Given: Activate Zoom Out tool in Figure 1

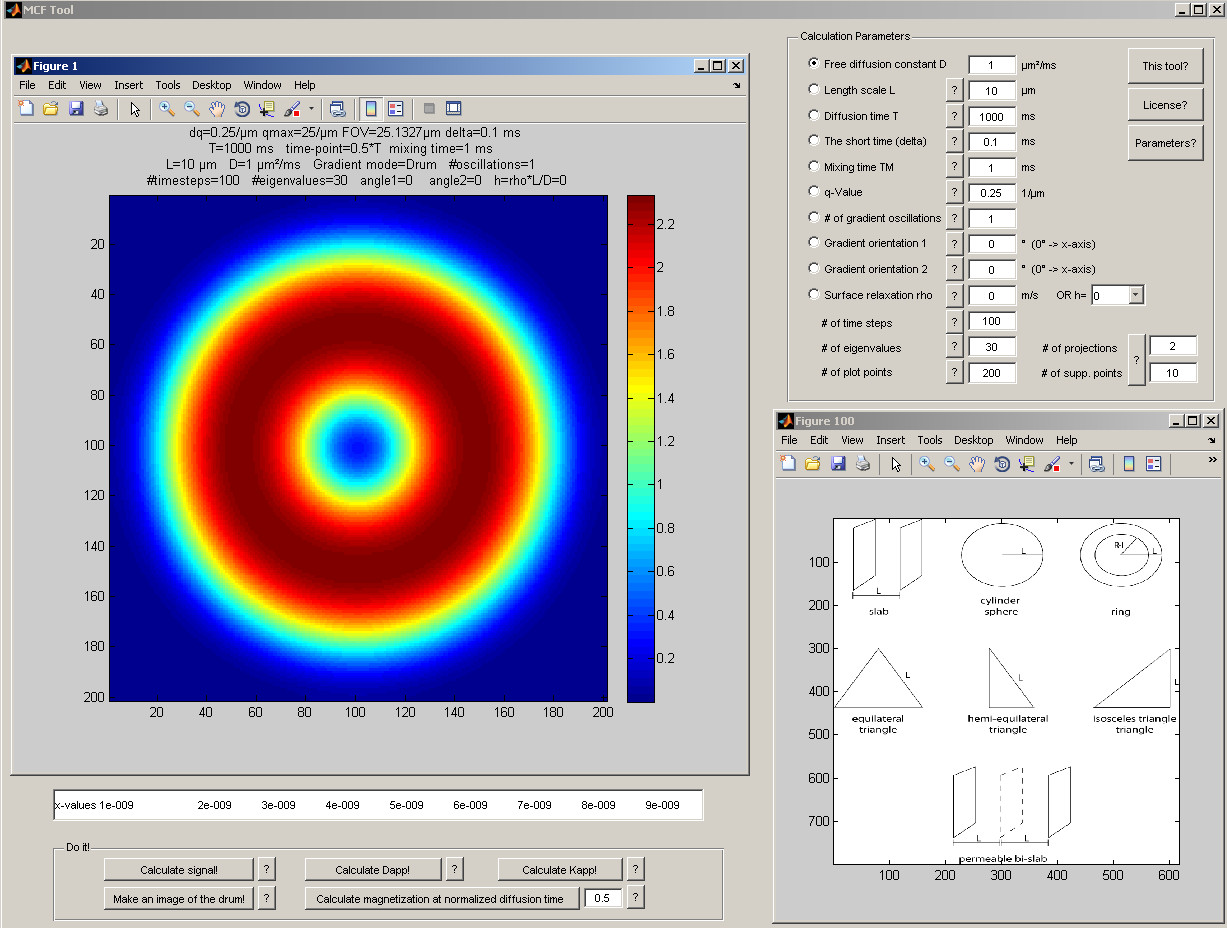Looking at the screenshot, I should (192, 108).
